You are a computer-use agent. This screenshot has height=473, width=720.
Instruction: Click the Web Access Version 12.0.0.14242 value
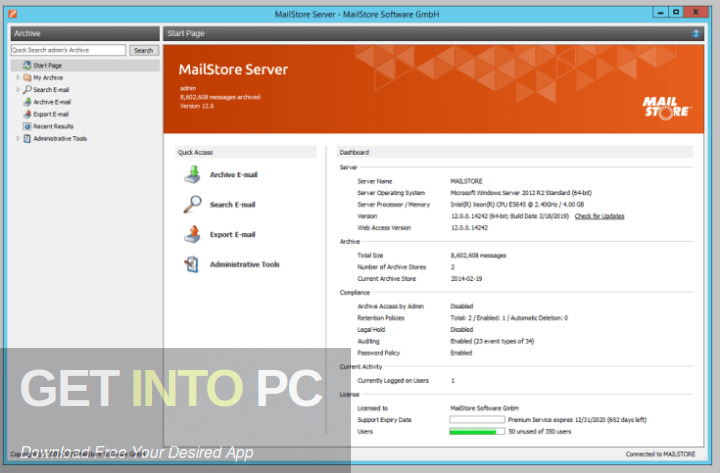(469, 227)
